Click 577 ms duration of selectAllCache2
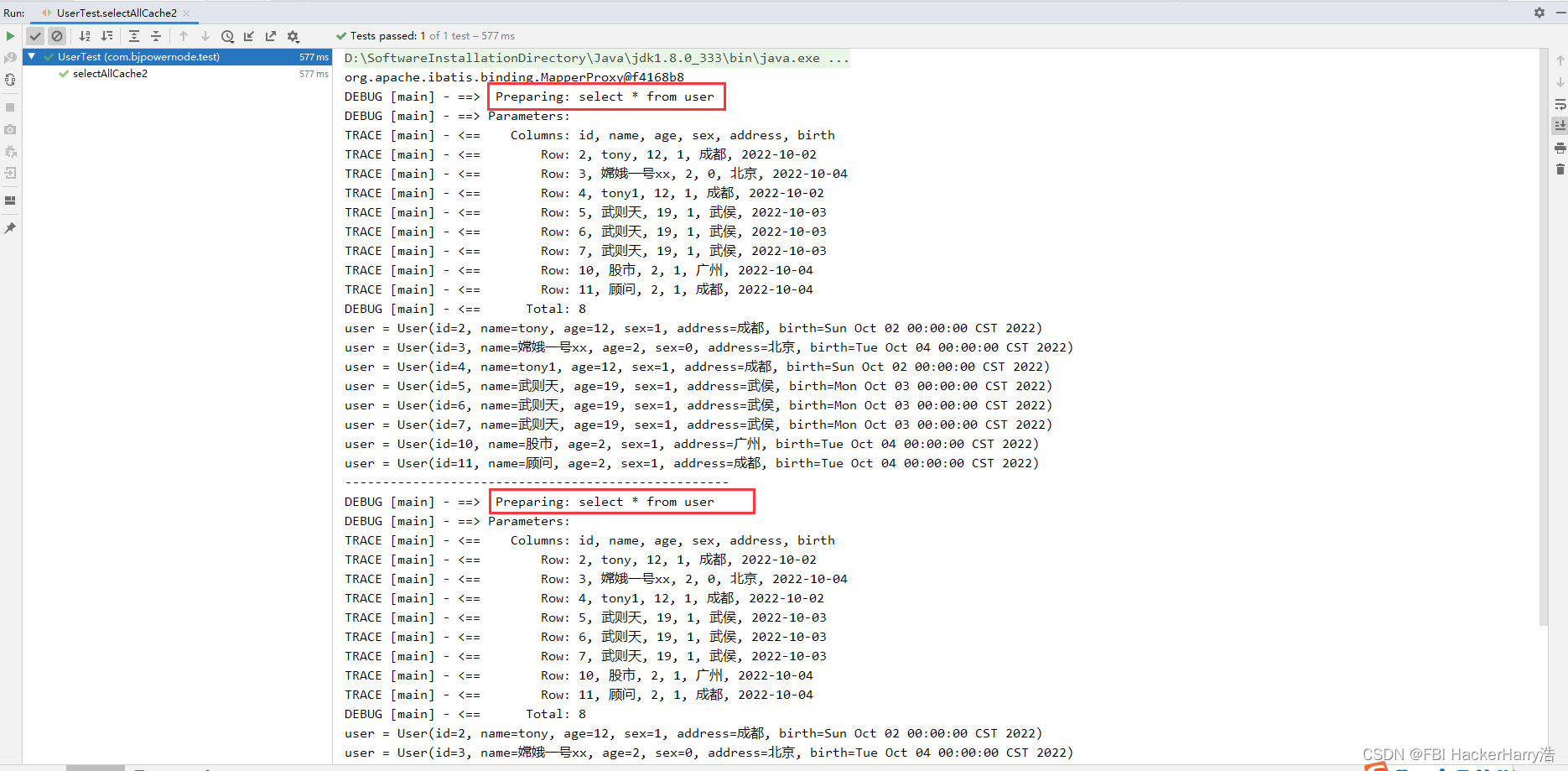The image size is (1568, 771). tap(314, 74)
